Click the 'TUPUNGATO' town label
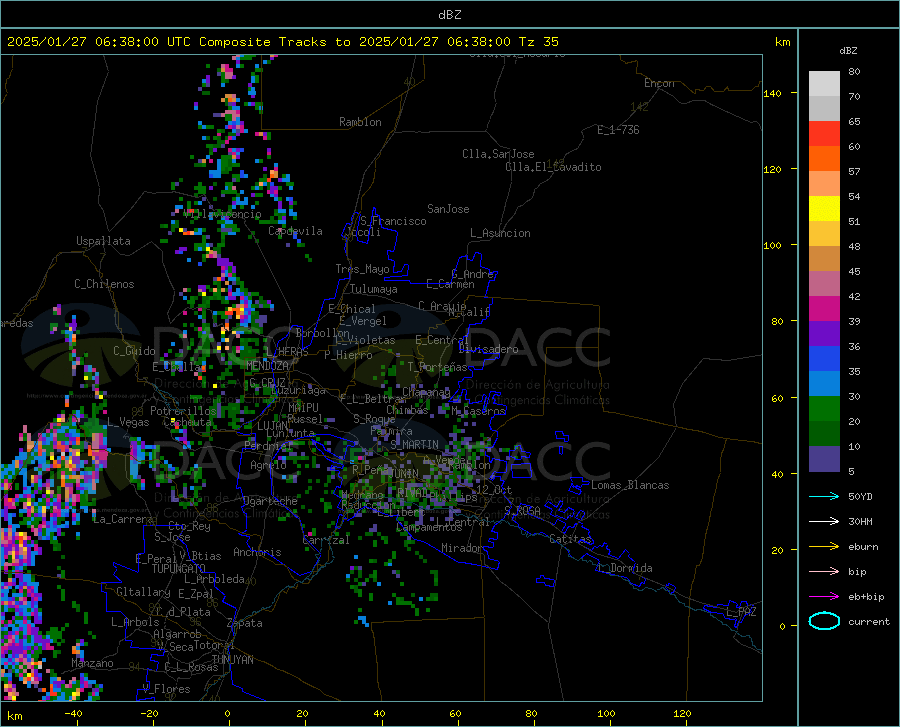The width and height of the screenshot is (900, 727). point(179,569)
